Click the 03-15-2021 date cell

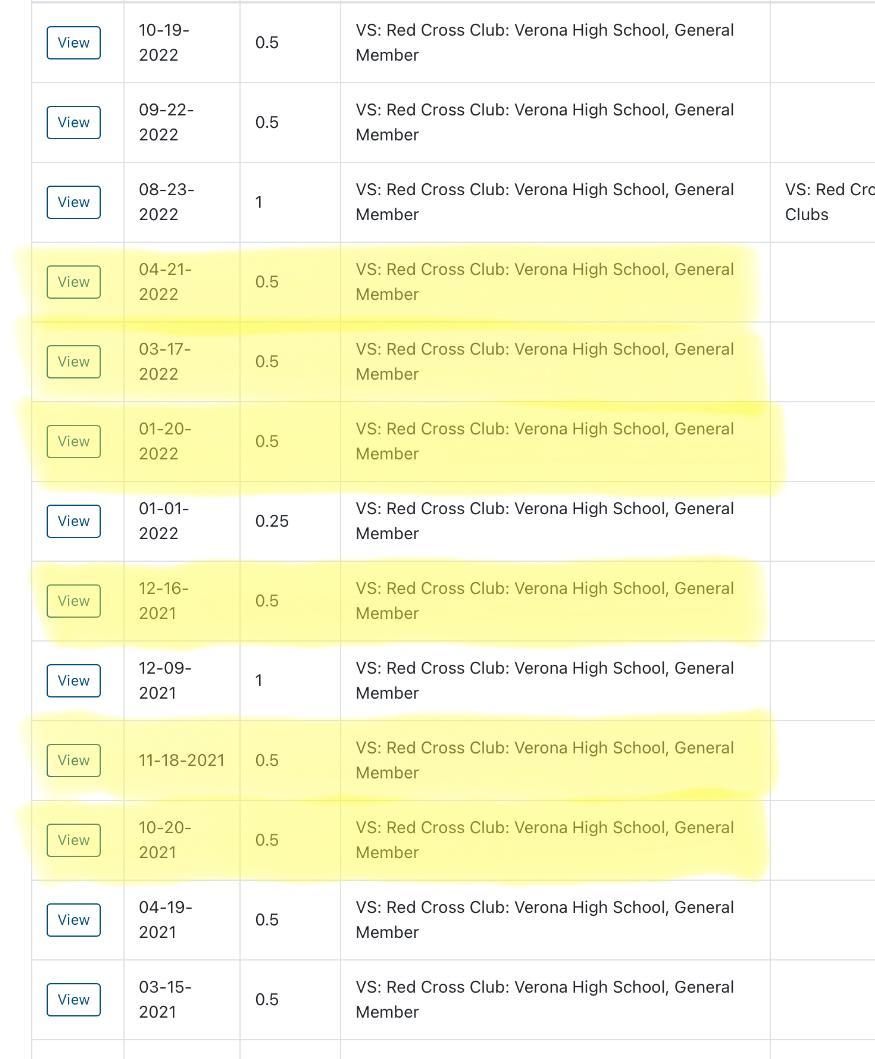(x=166, y=999)
